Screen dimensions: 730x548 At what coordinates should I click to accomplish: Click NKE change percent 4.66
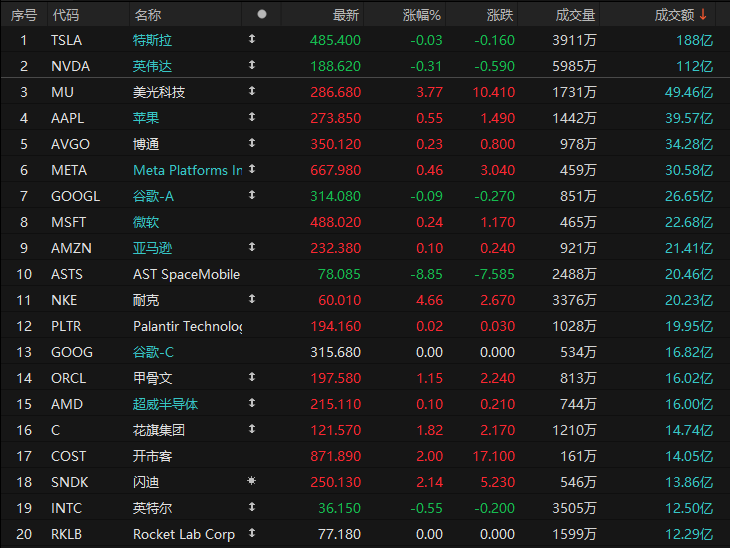pos(429,300)
